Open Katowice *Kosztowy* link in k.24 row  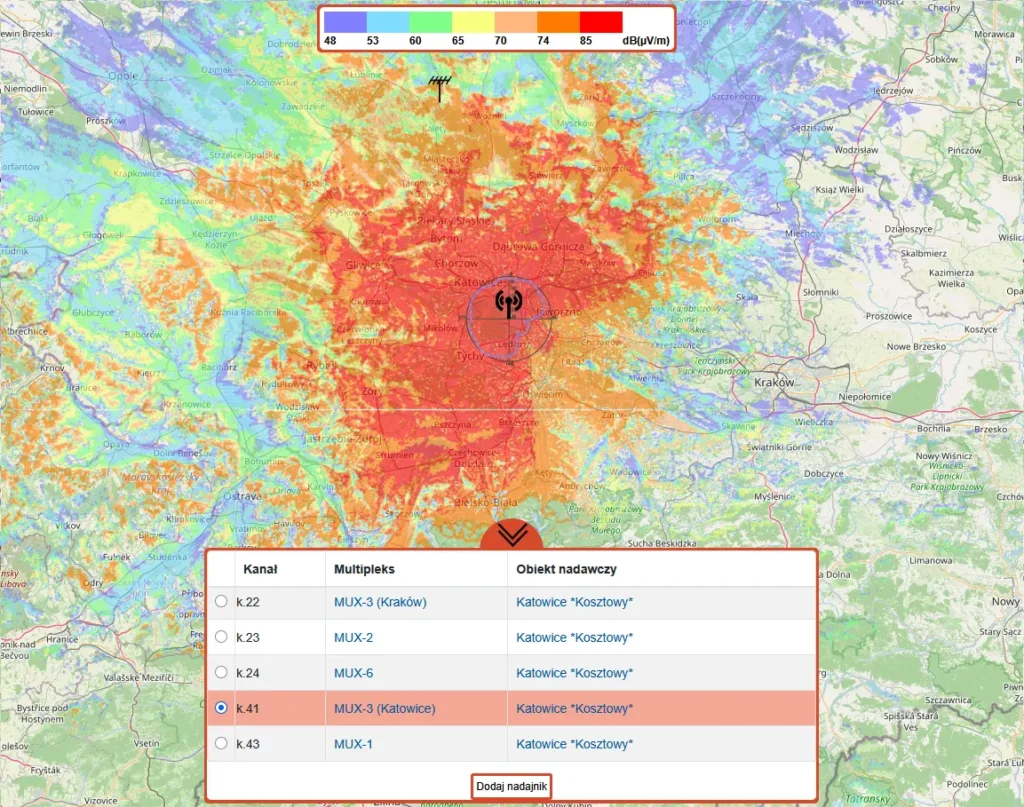point(574,673)
